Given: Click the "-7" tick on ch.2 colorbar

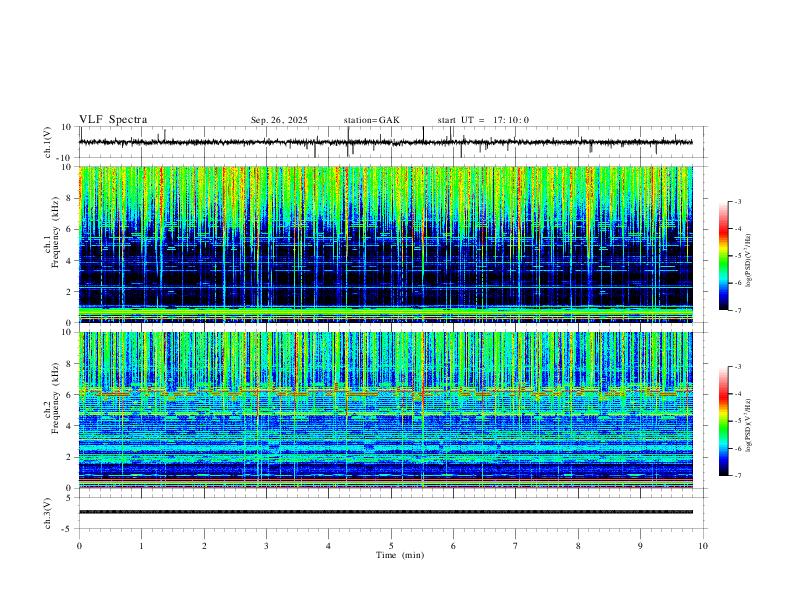Looking at the screenshot, I should (x=738, y=476).
